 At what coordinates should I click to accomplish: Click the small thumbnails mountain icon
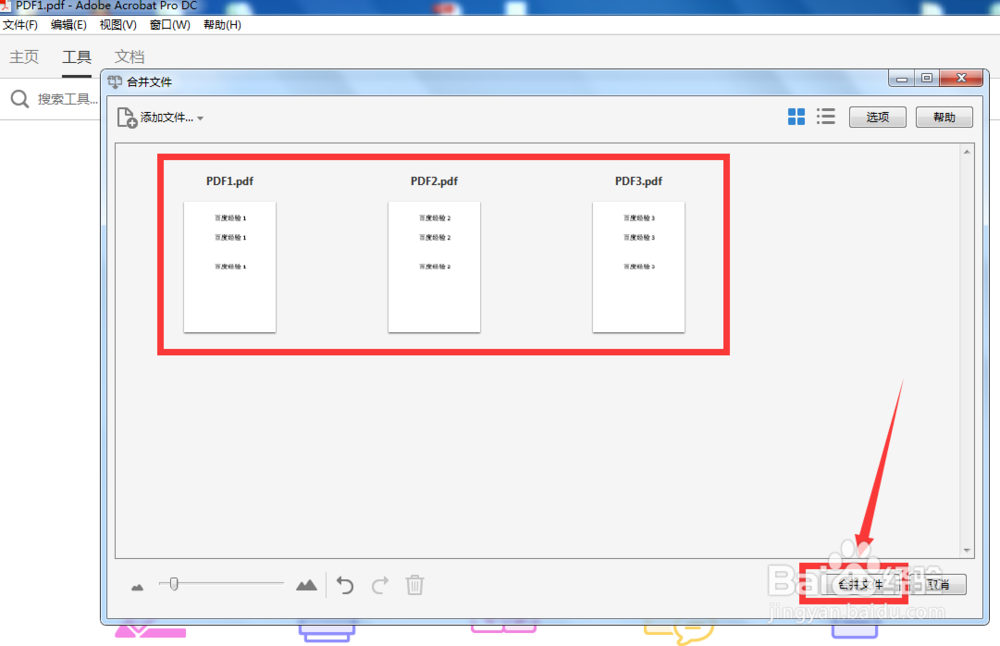pos(137,587)
